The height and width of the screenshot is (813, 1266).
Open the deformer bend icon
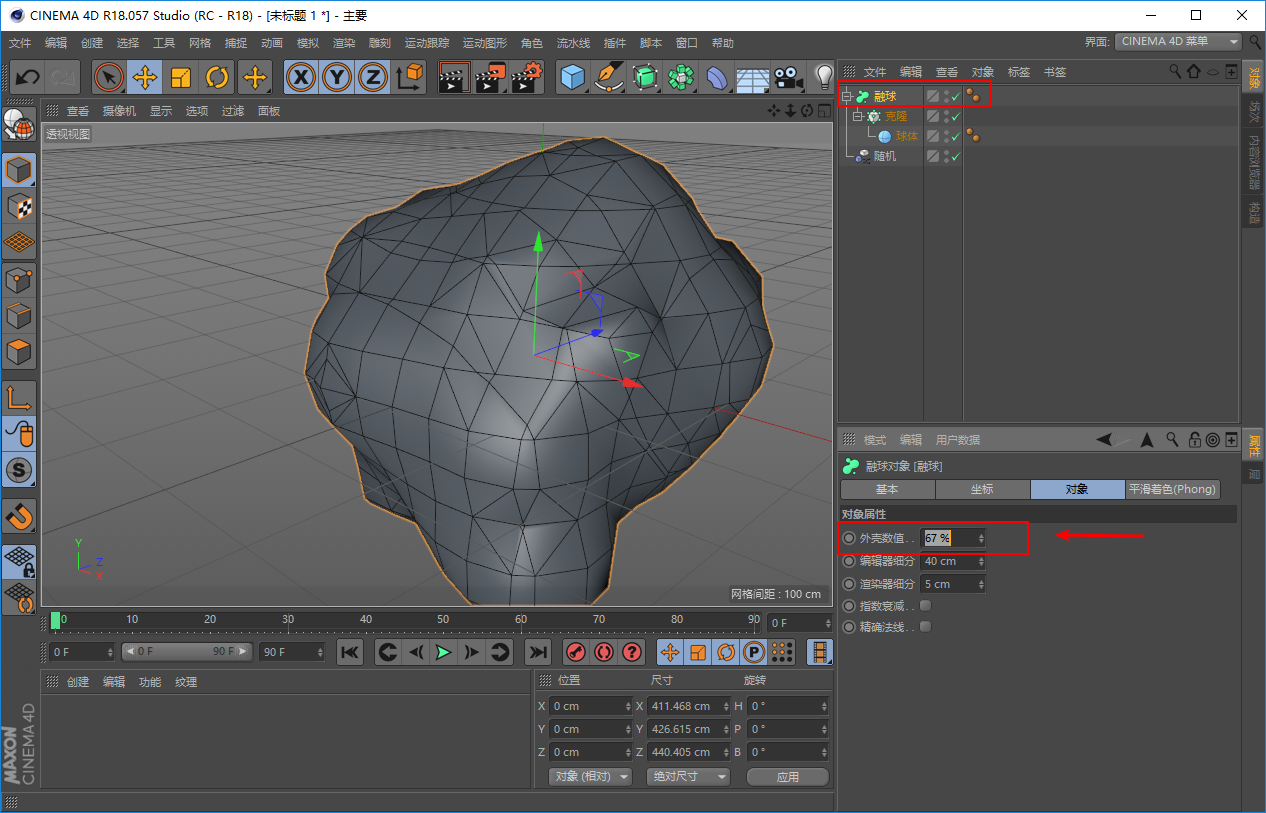point(717,77)
